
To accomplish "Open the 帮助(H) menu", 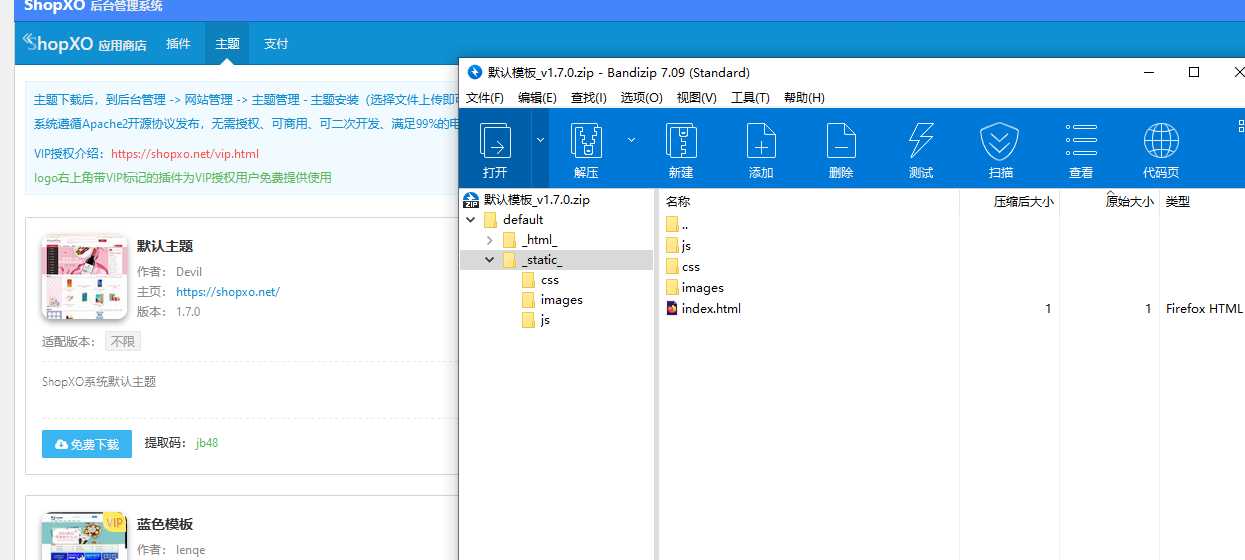I will coord(804,98).
